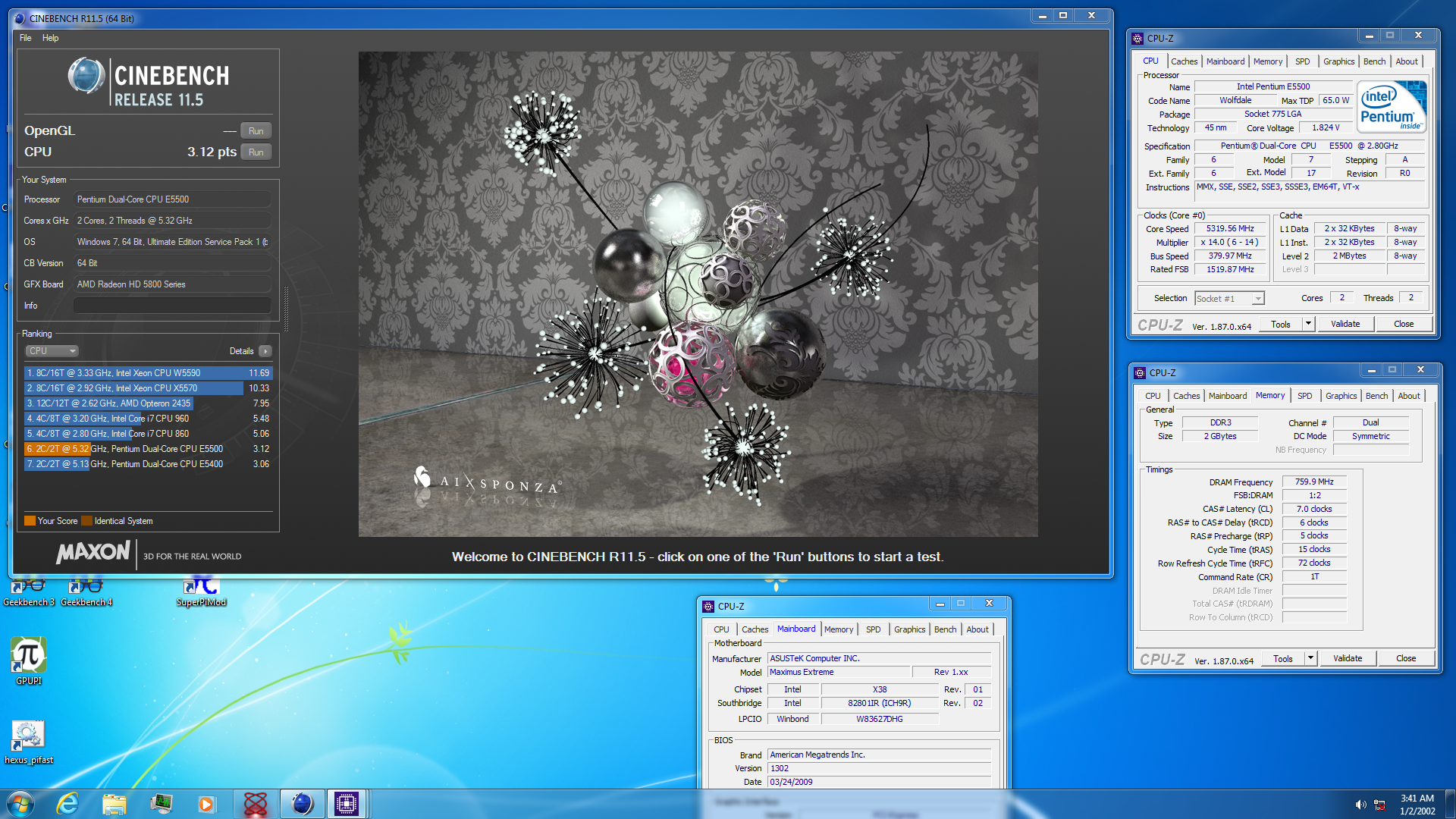Screen dimensions: 1456x819
Task: Click the Details arrow in Ranking
Action: tap(265, 351)
